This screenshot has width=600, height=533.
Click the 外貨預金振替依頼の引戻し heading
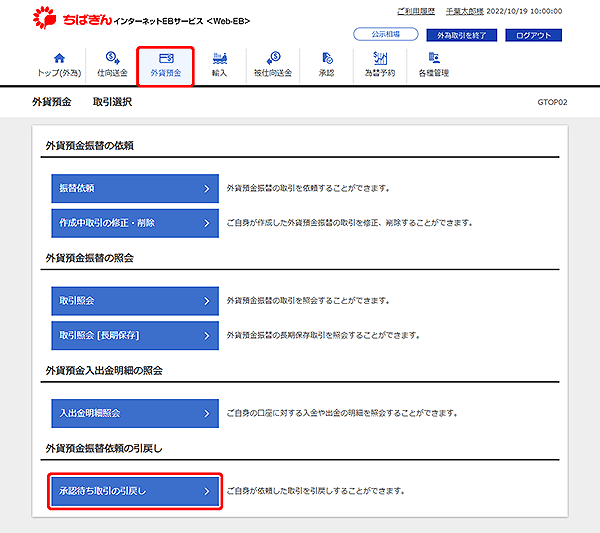pyautogui.click(x=104, y=448)
